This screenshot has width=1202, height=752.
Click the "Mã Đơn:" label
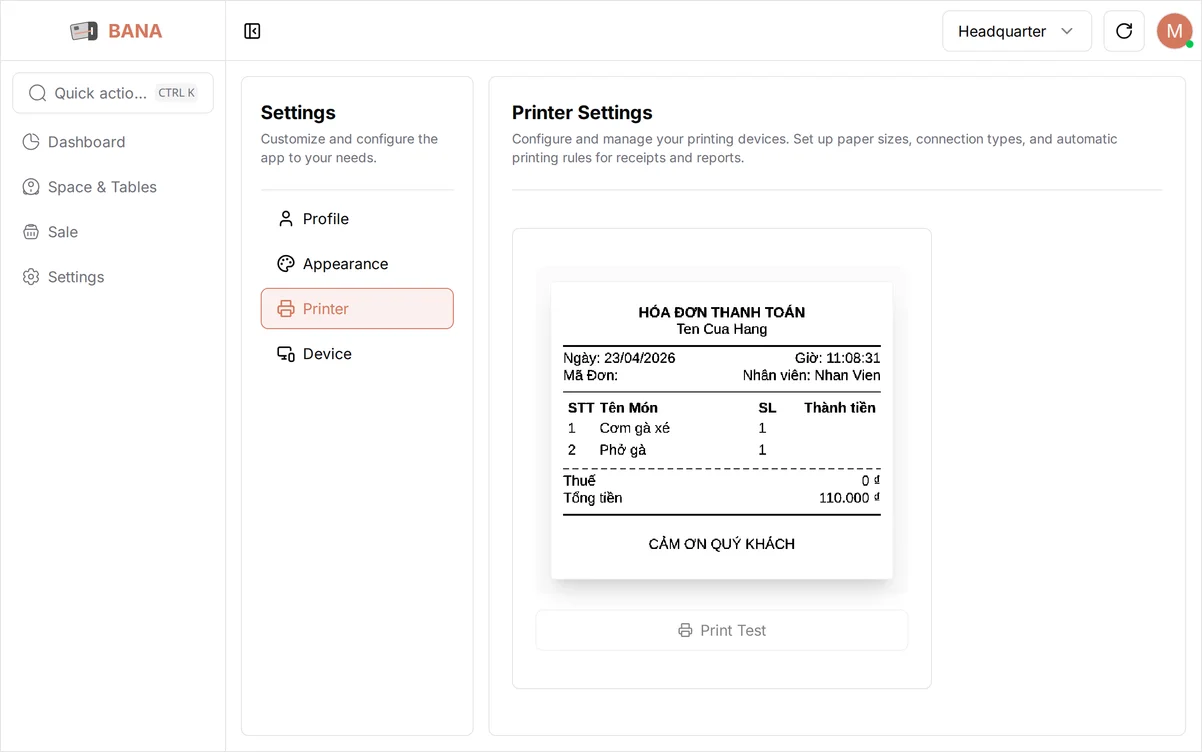point(591,375)
